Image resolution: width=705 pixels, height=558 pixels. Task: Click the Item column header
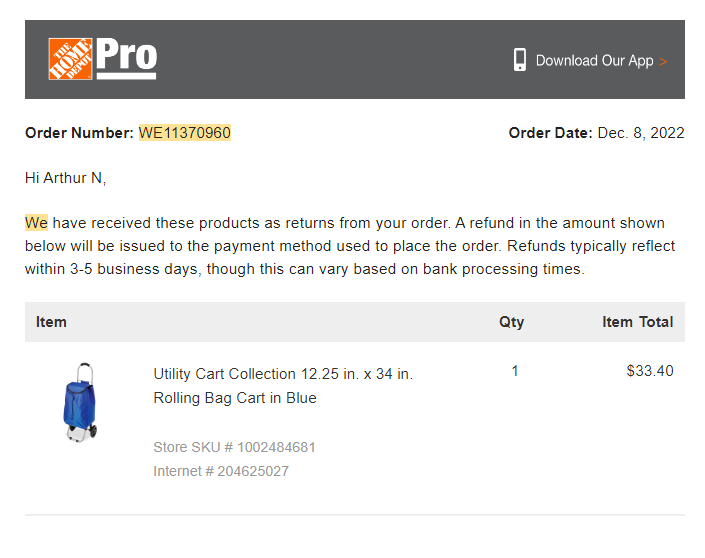51,322
